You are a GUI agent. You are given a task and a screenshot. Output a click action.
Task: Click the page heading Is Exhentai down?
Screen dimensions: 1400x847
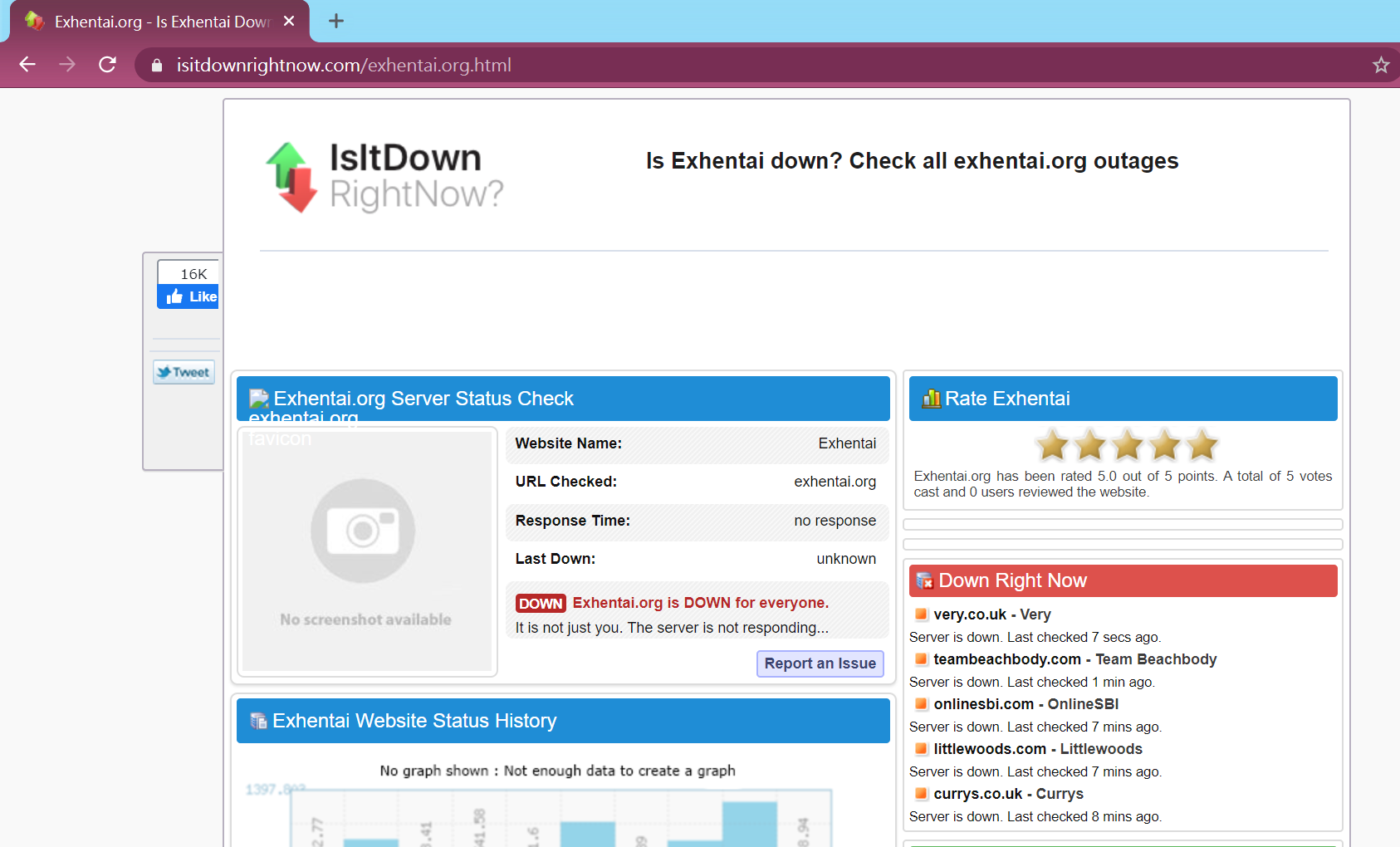(912, 161)
